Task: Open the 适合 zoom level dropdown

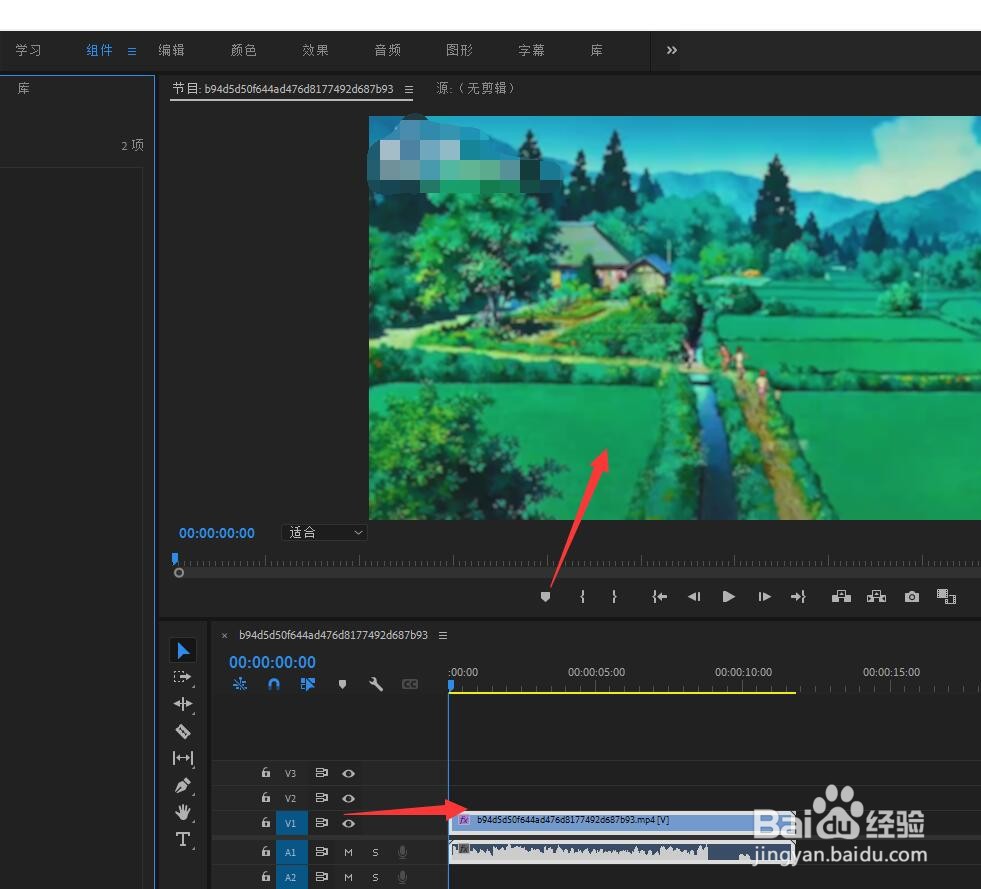Action: [324, 532]
